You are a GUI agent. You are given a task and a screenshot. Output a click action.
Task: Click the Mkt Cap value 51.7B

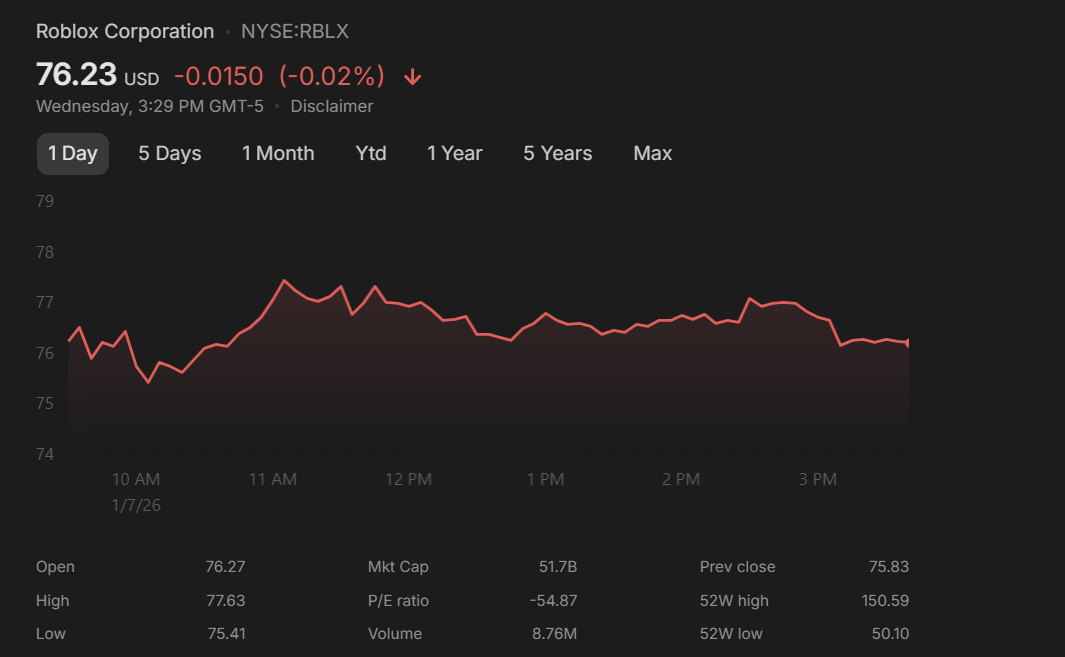pyautogui.click(x=558, y=567)
